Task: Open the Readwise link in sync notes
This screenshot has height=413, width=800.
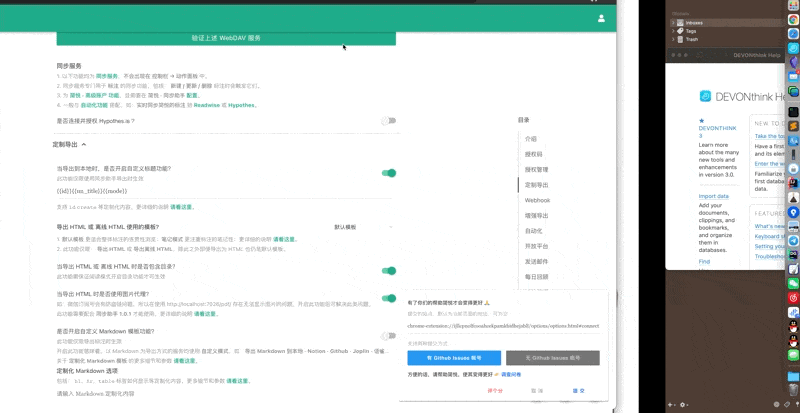Action: pos(208,105)
